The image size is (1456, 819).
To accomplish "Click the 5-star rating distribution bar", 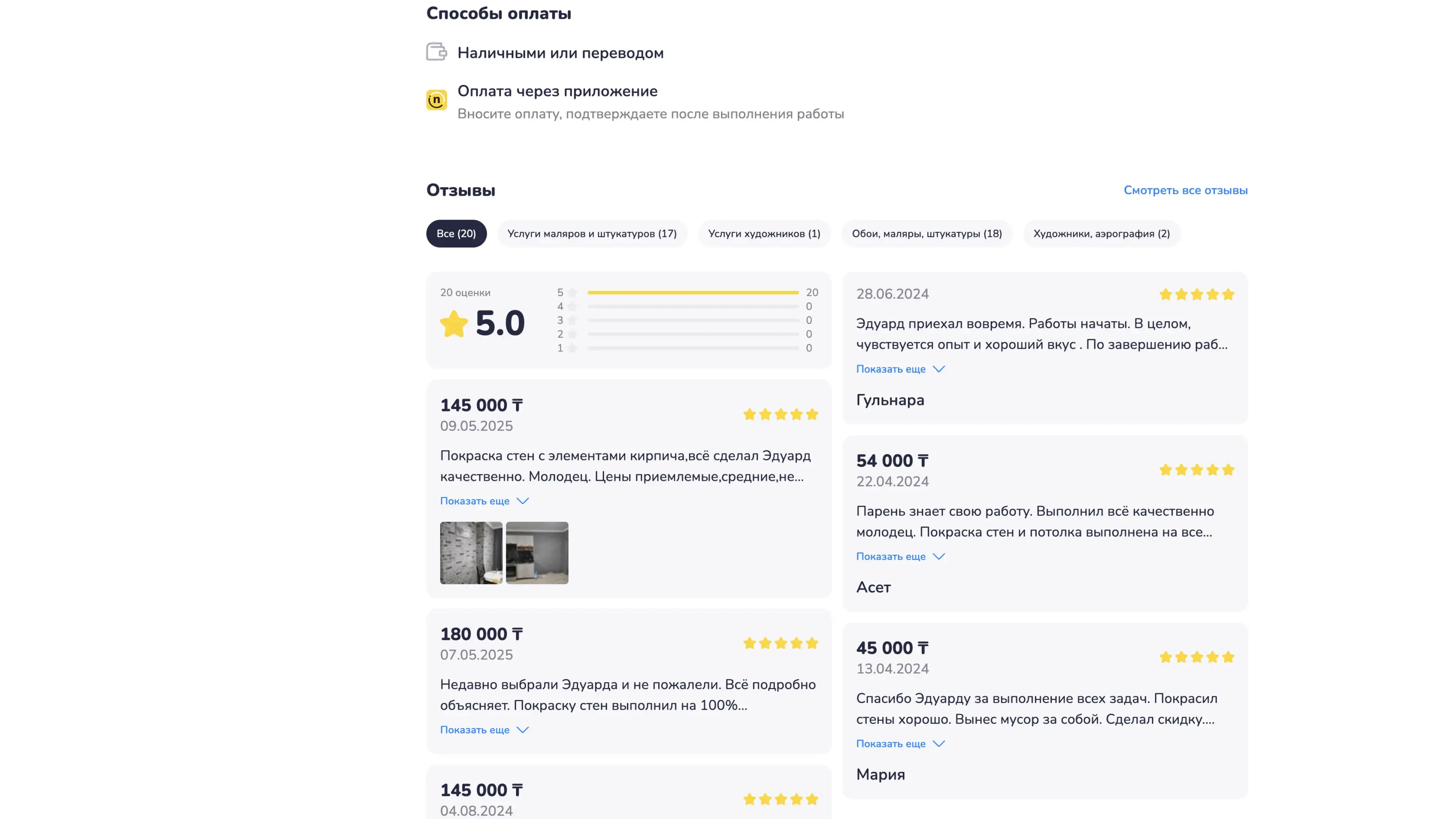I will [x=692, y=293].
